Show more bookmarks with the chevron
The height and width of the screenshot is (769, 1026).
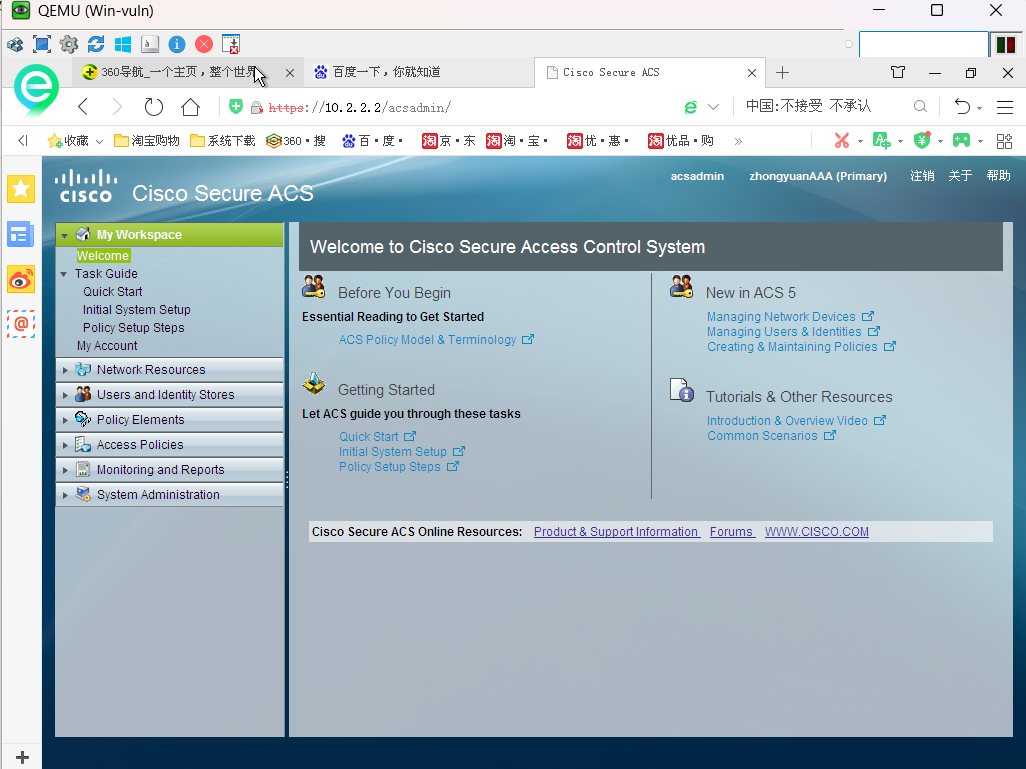point(738,141)
